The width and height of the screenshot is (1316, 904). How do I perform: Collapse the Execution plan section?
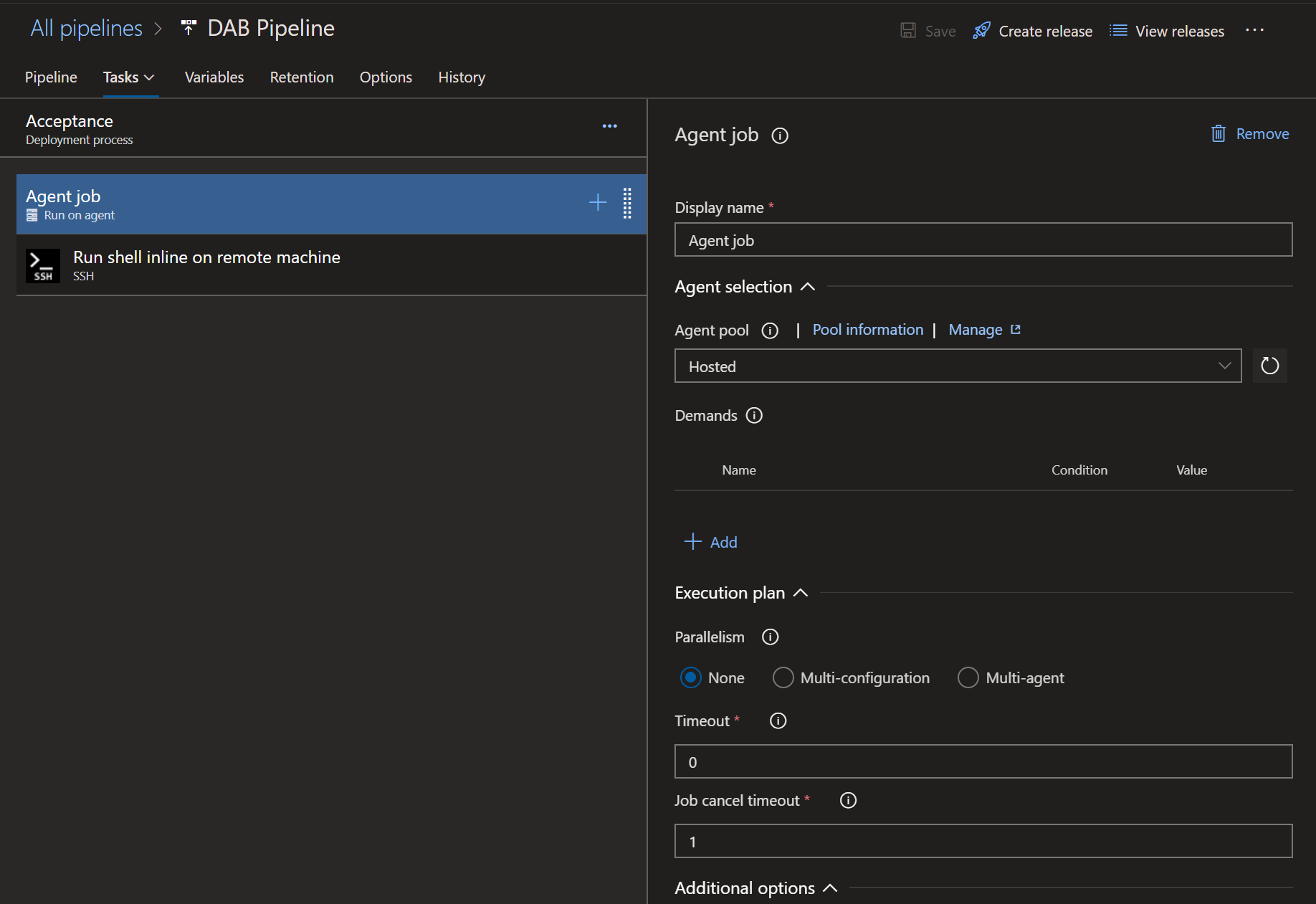801,593
